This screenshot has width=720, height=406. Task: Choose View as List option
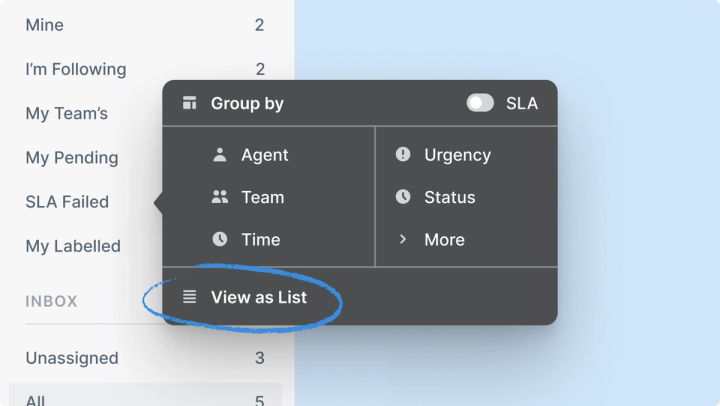[258, 297]
